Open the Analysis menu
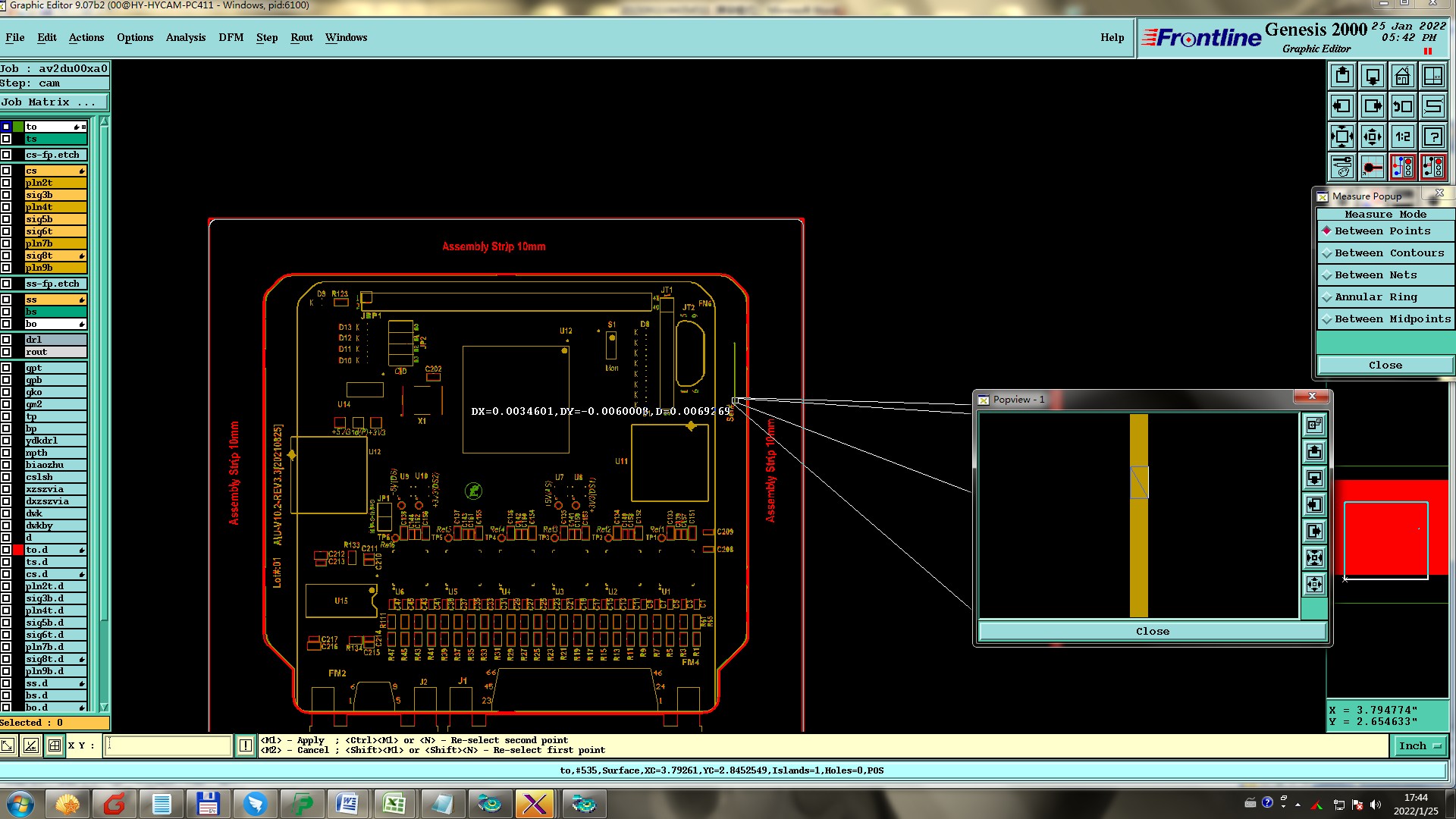Screen dimensions: 1456x819 point(185,37)
